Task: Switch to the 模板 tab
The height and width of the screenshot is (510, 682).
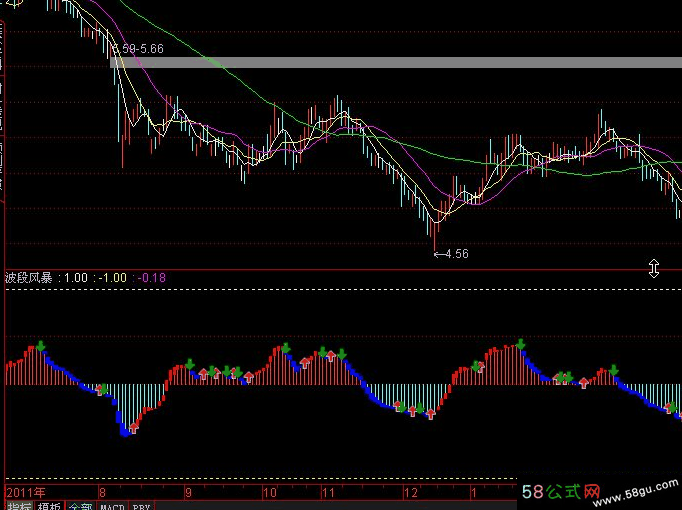Action: pos(50,505)
